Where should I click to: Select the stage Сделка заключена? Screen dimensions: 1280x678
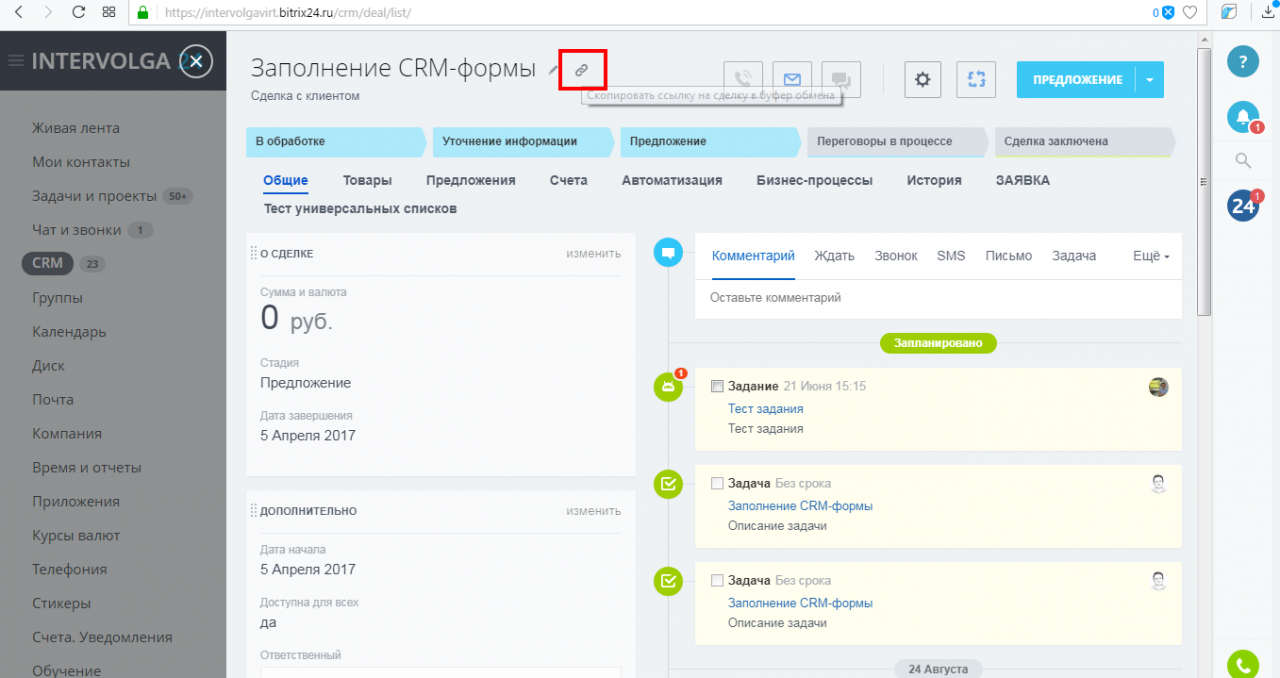tap(1085, 142)
